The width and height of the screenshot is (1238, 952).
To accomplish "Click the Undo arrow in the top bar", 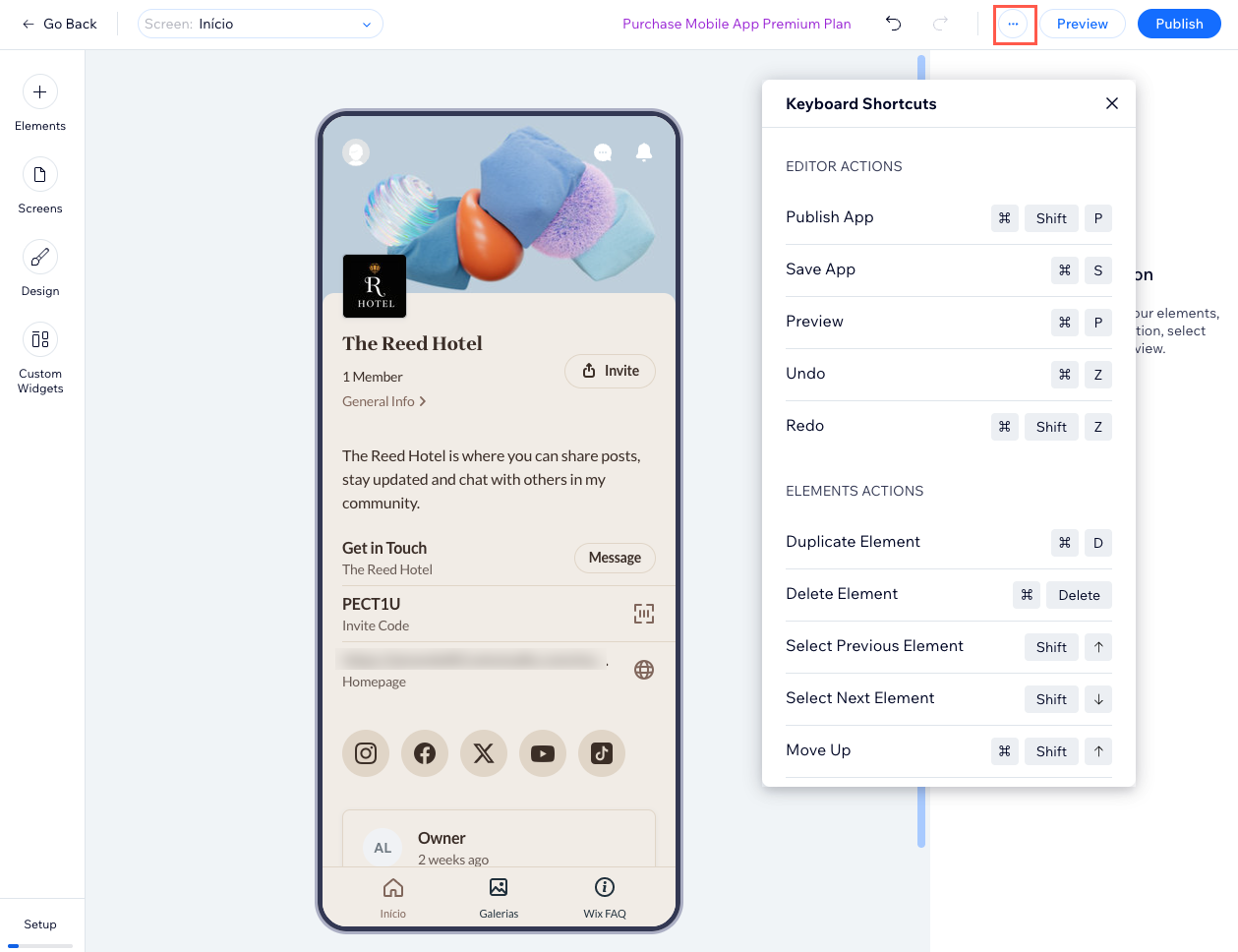I will tap(893, 24).
